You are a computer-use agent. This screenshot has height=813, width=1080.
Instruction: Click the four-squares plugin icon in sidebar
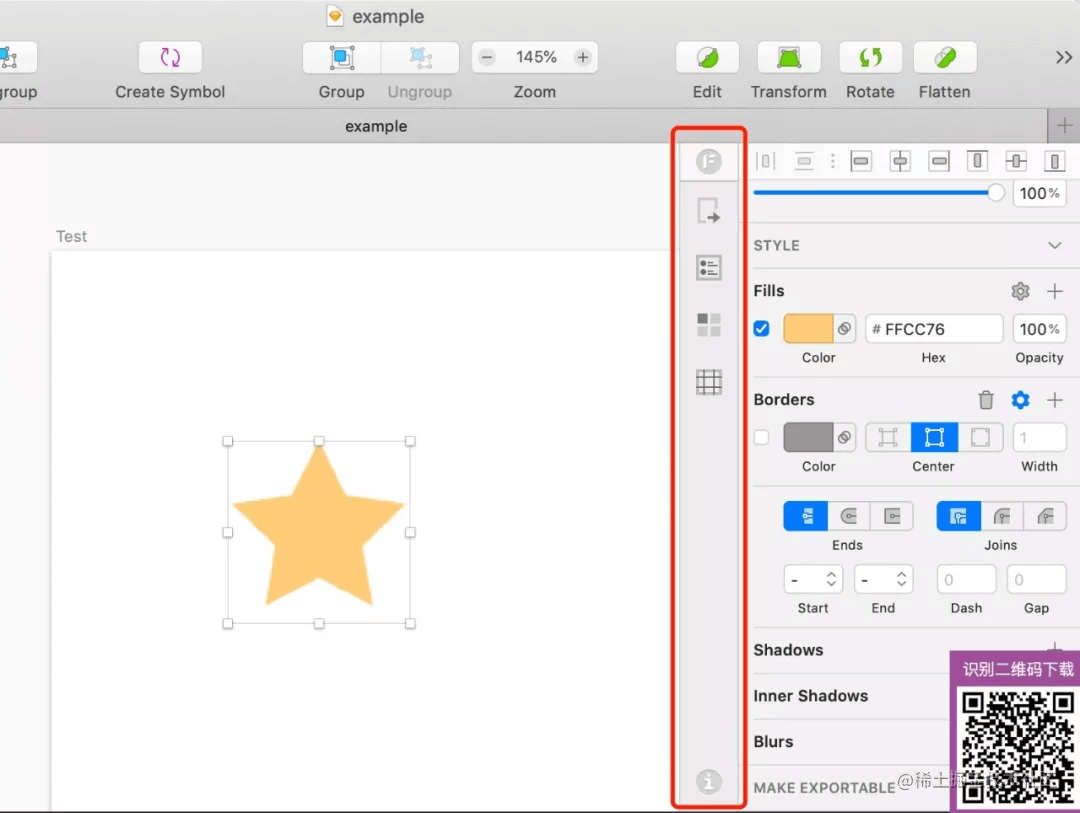(x=709, y=325)
